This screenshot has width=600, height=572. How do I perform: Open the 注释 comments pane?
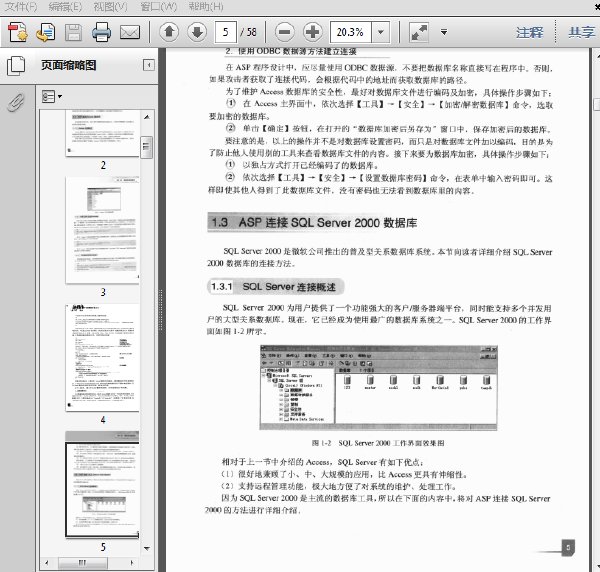[x=529, y=33]
